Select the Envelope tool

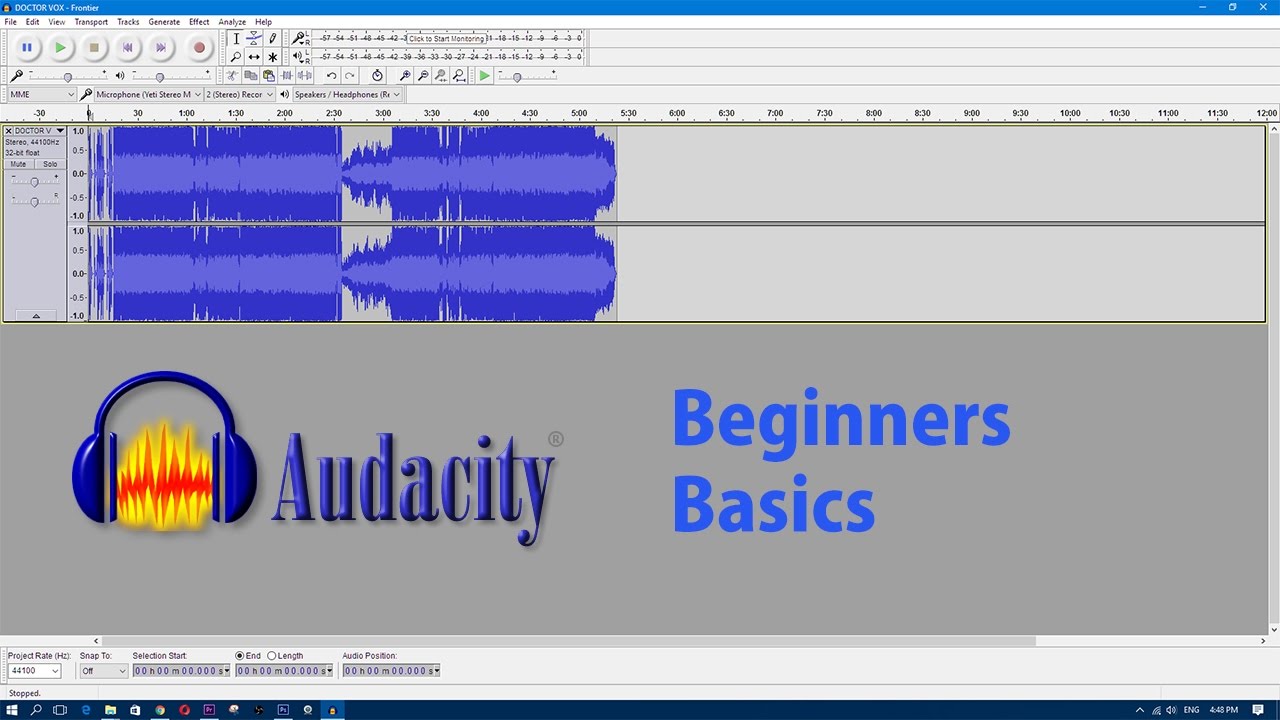tap(254, 38)
